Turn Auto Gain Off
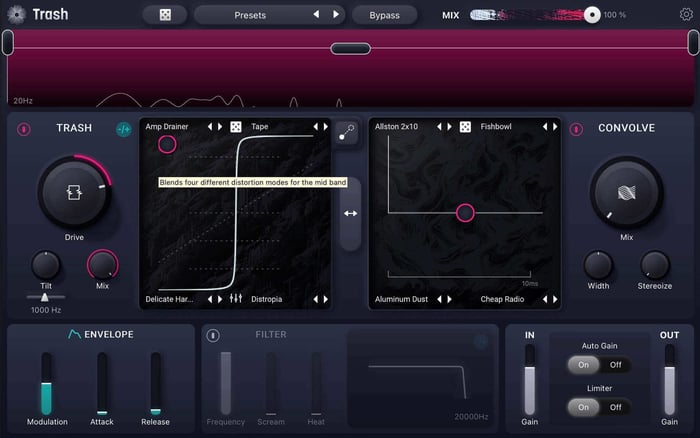The image size is (700, 438). click(616, 365)
